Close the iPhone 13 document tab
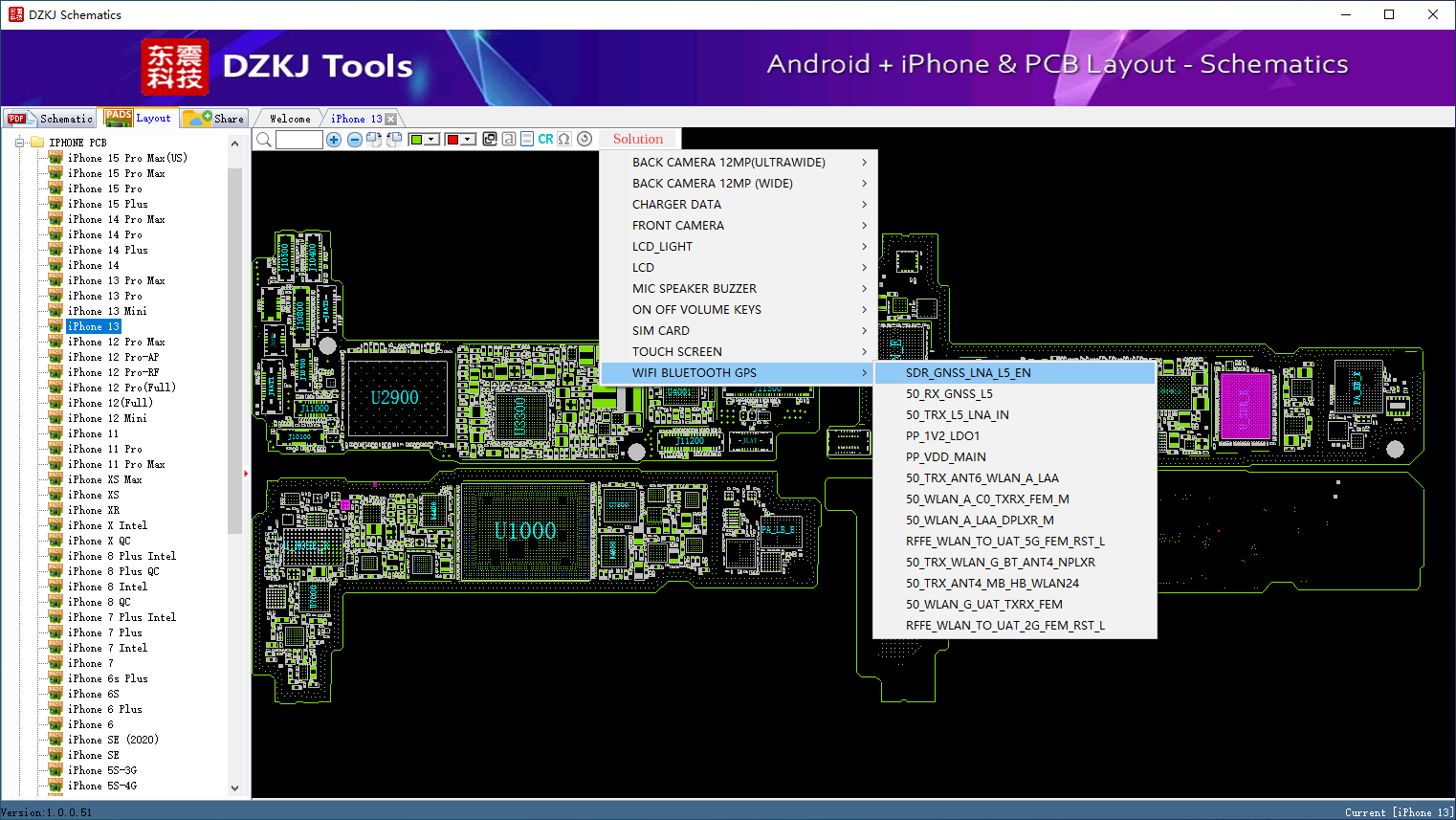Screen dimensions: 1456x820 [x=390, y=119]
